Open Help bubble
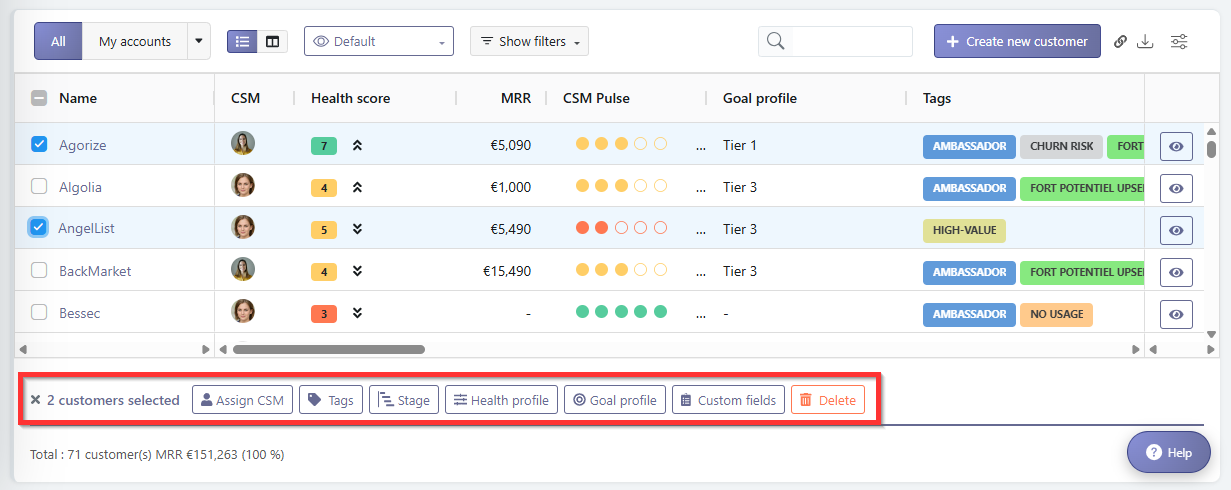This screenshot has height=490, width=1231. [x=1168, y=452]
